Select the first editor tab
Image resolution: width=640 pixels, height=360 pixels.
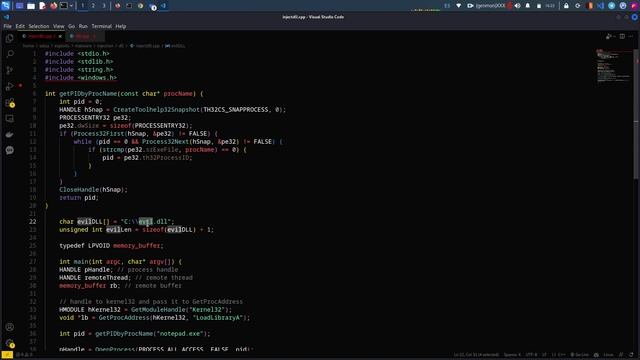click(40, 36)
